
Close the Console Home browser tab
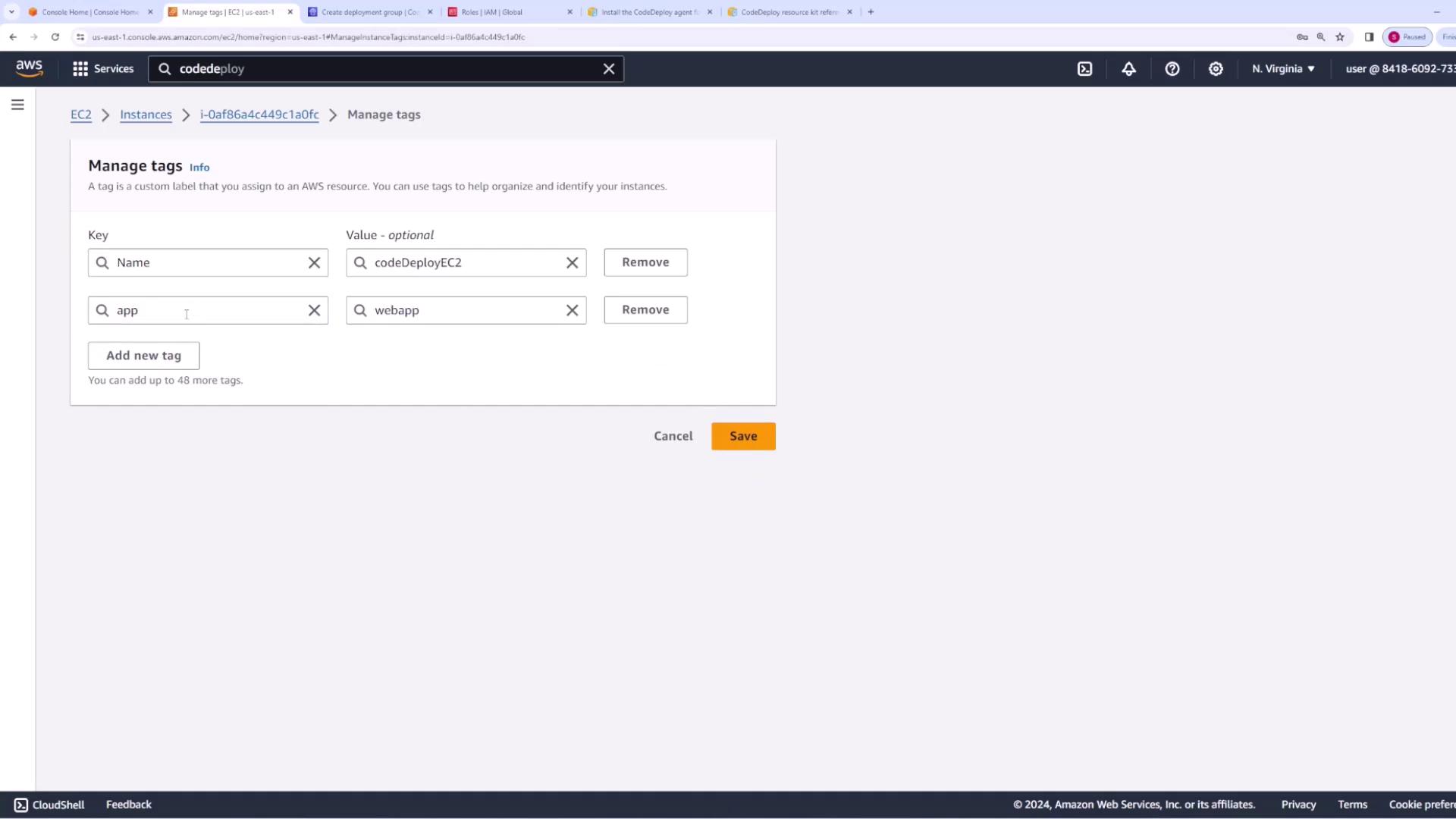tap(150, 12)
